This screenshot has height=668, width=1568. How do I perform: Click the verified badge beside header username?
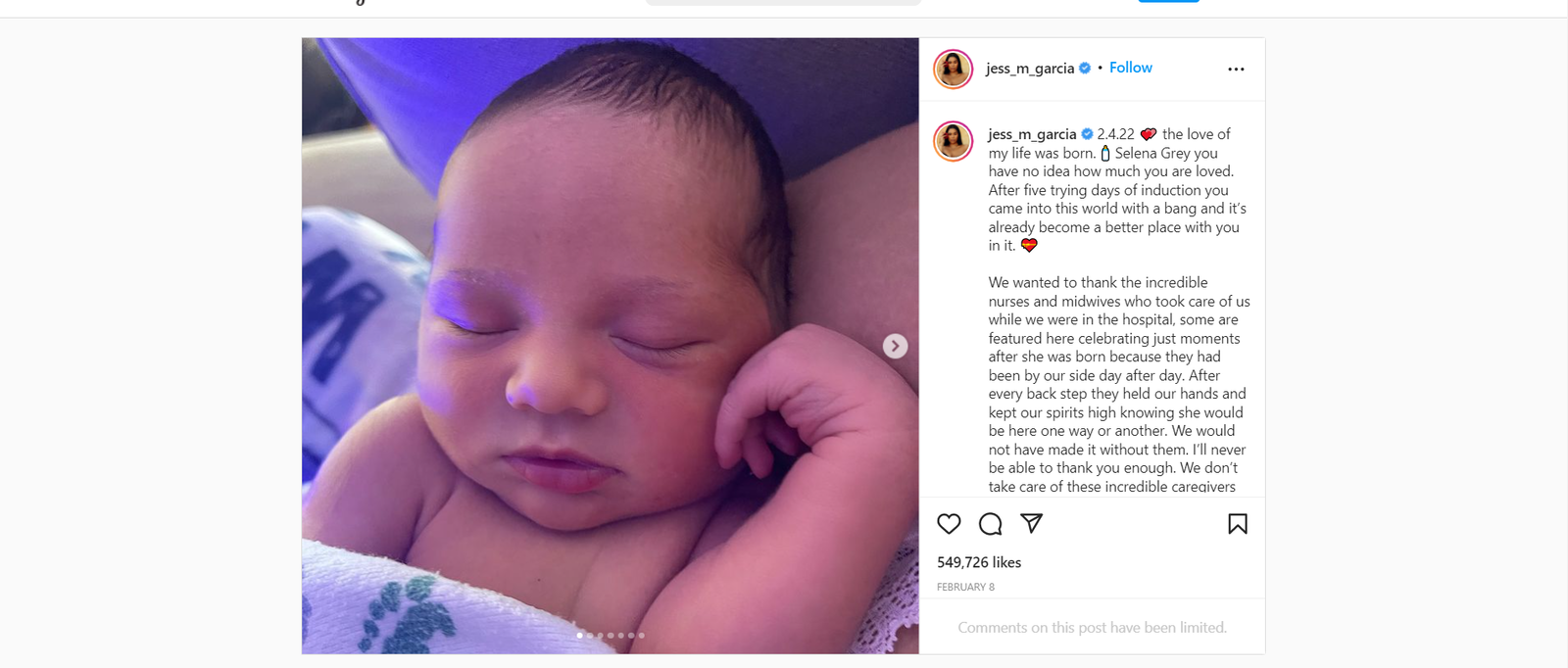1085,69
